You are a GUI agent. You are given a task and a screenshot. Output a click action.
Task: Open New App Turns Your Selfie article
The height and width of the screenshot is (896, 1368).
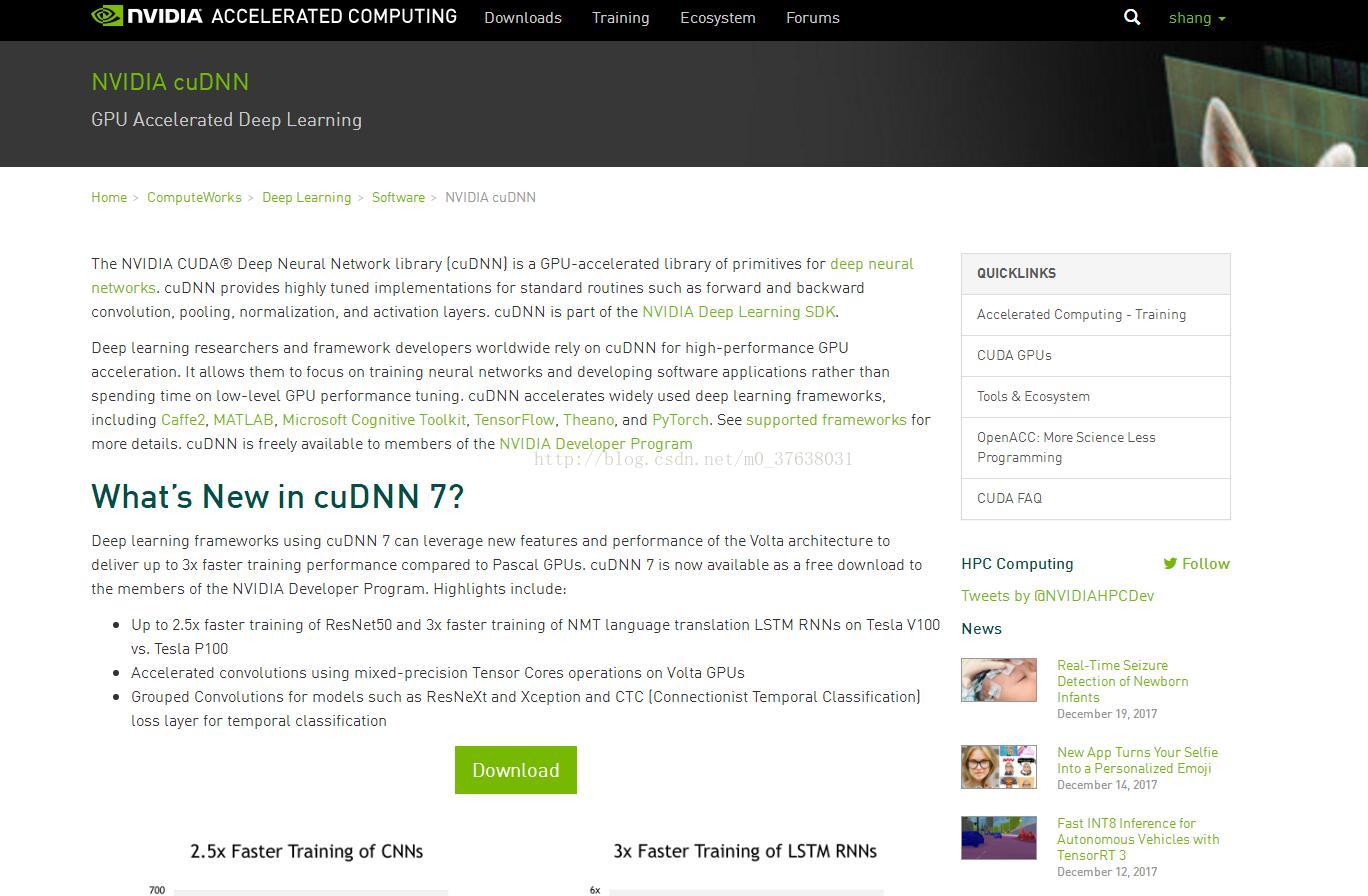(x=1137, y=760)
